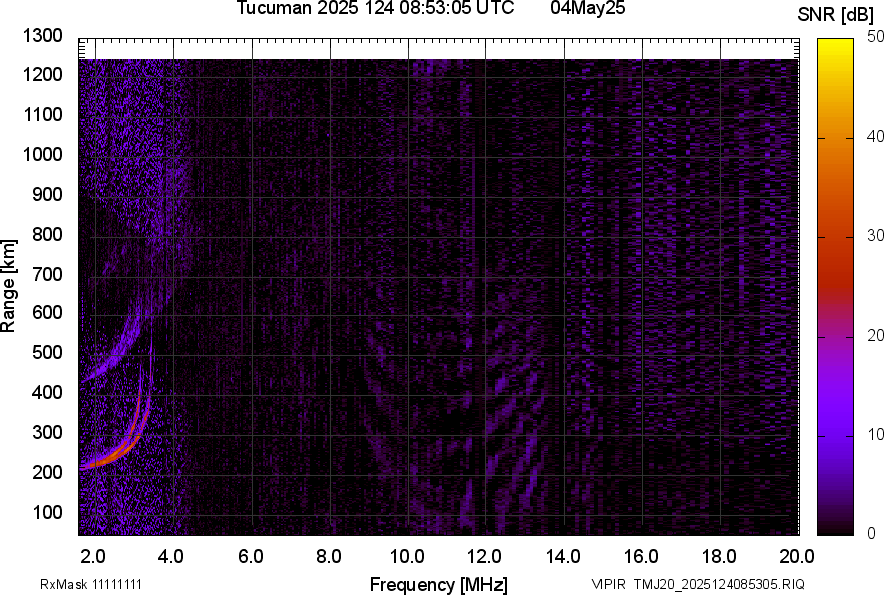This screenshot has width=884, height=595.
Task: Click the VIPIR TMJ20_2025124085305.RIQ file label
Action: coord(698,584)
